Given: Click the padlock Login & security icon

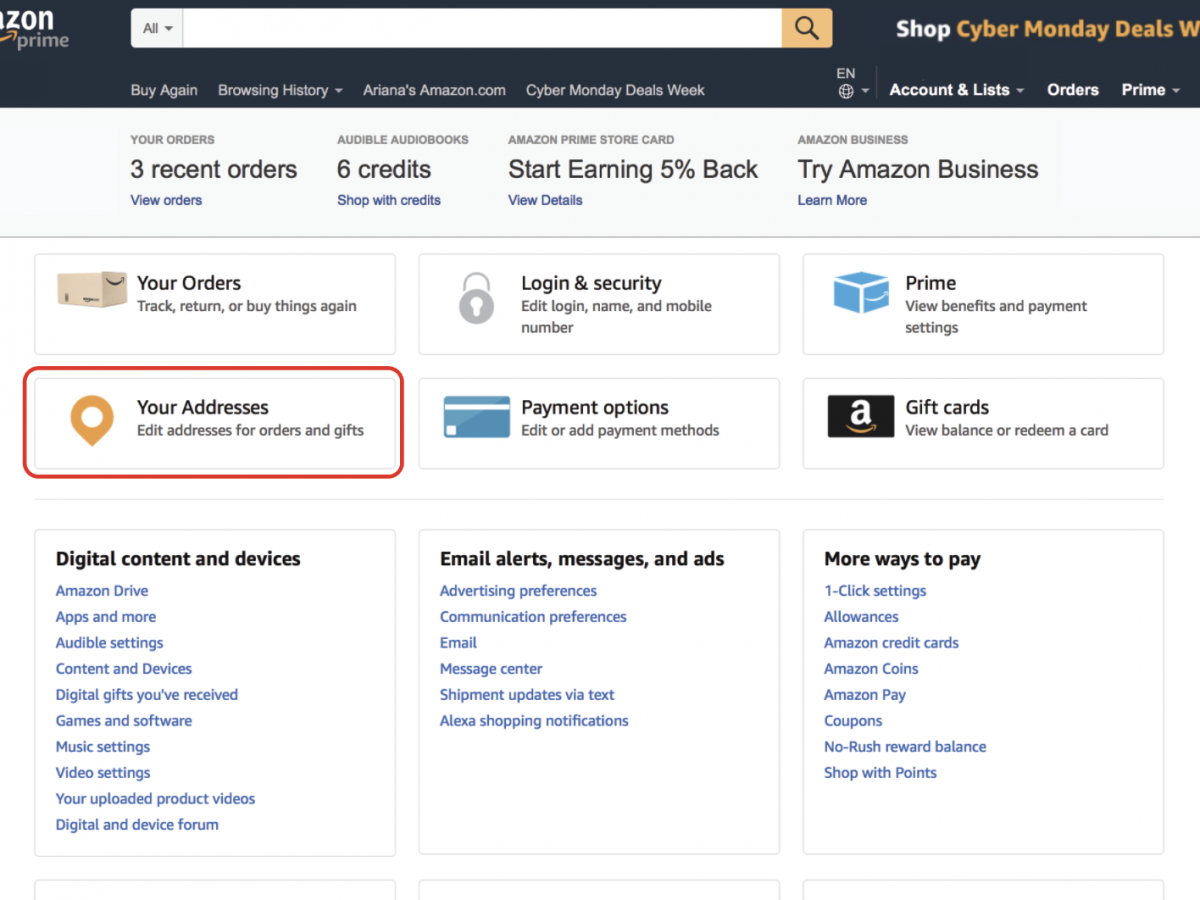Looking at the screenshot, I should coord(476,298).
